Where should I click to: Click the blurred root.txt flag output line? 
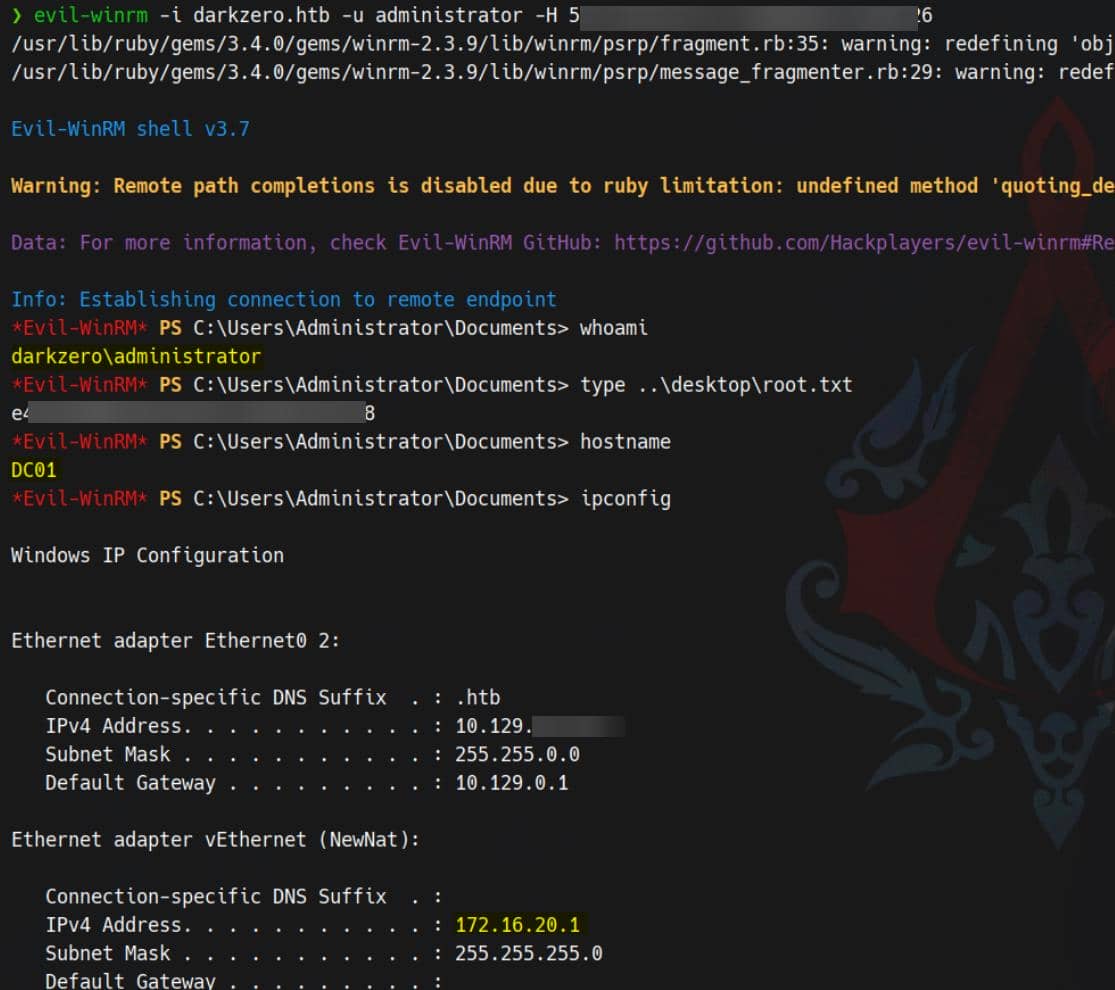pyautogui.click(x=193, y=413)
